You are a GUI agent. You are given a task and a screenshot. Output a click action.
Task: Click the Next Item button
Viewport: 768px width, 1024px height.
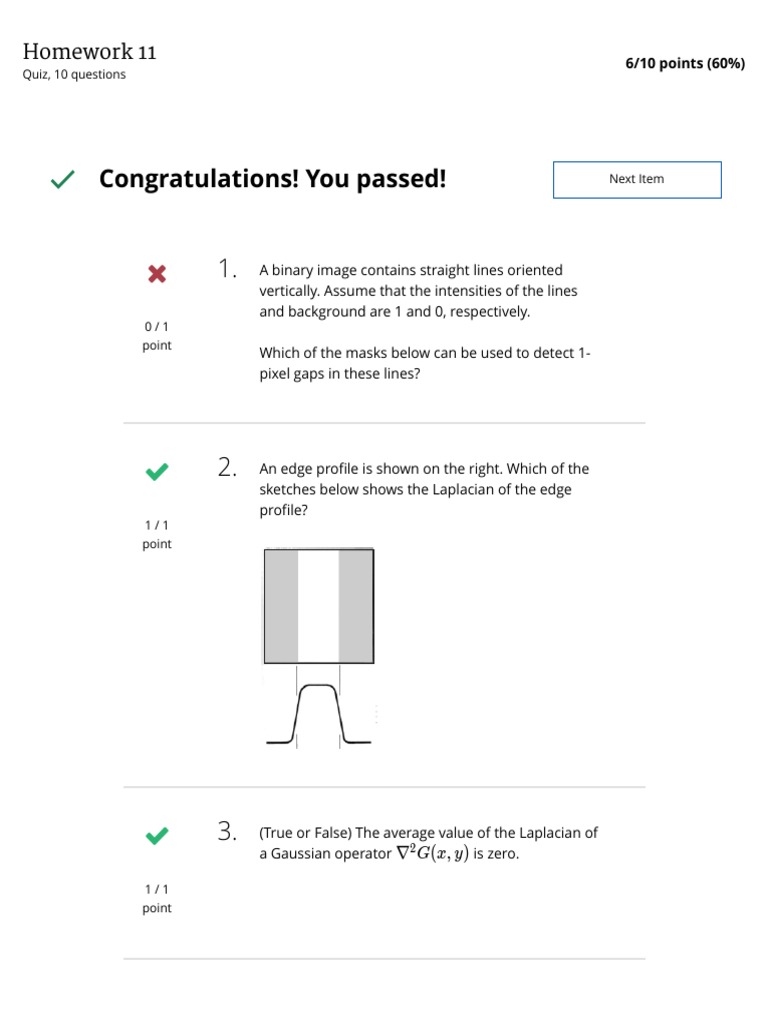[636, 179]
